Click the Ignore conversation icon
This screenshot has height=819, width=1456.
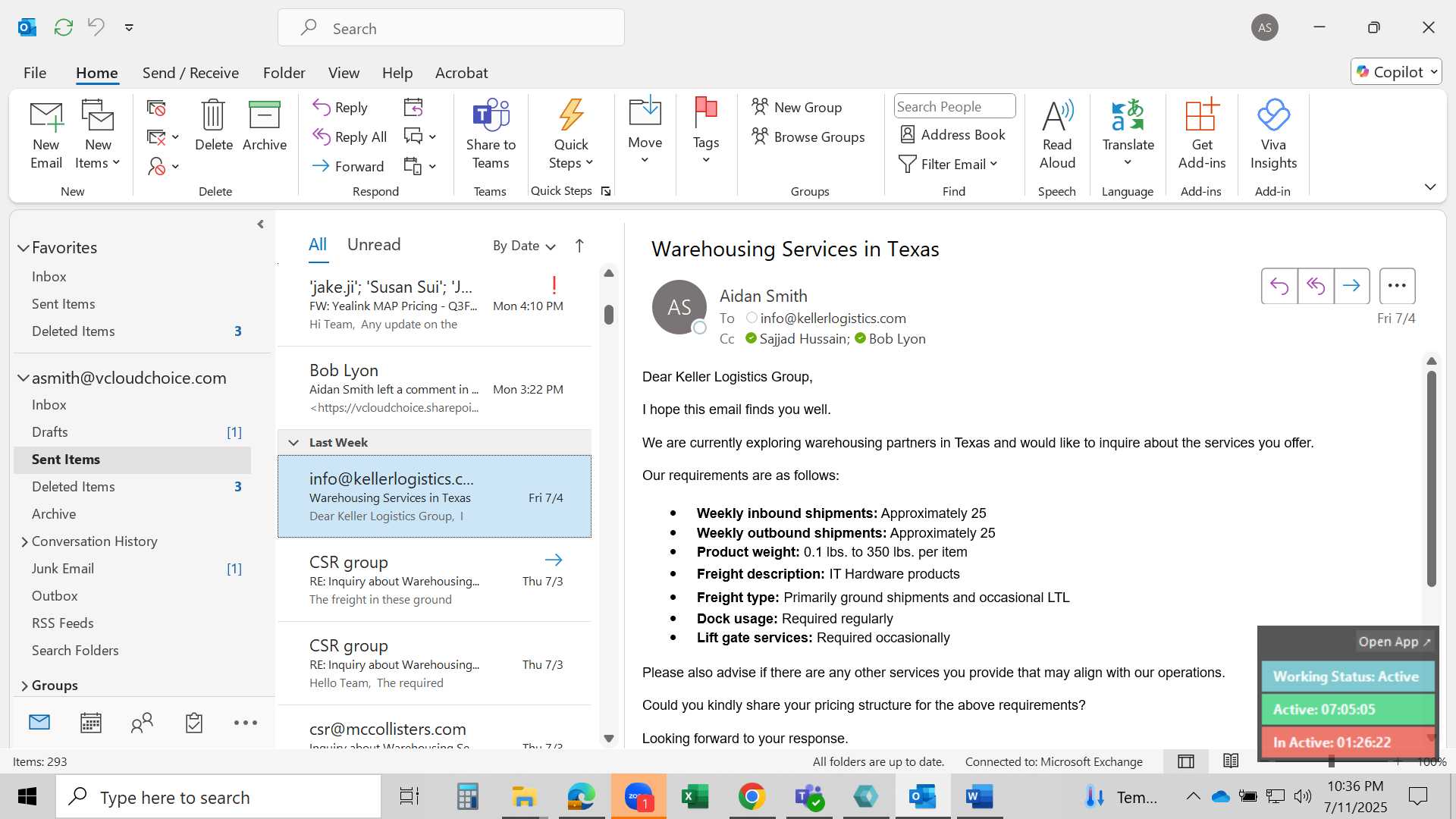point(156,108)
